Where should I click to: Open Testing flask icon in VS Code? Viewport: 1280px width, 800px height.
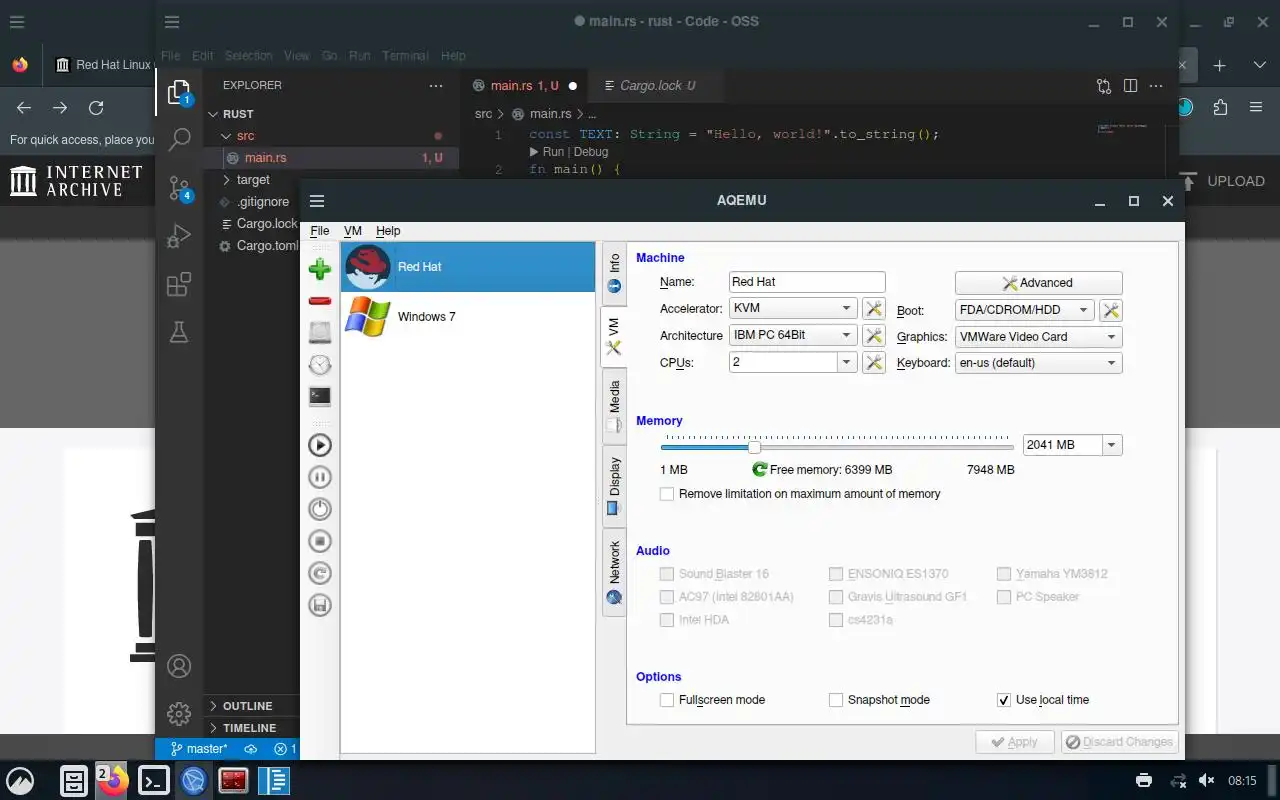tap(179, 332)
